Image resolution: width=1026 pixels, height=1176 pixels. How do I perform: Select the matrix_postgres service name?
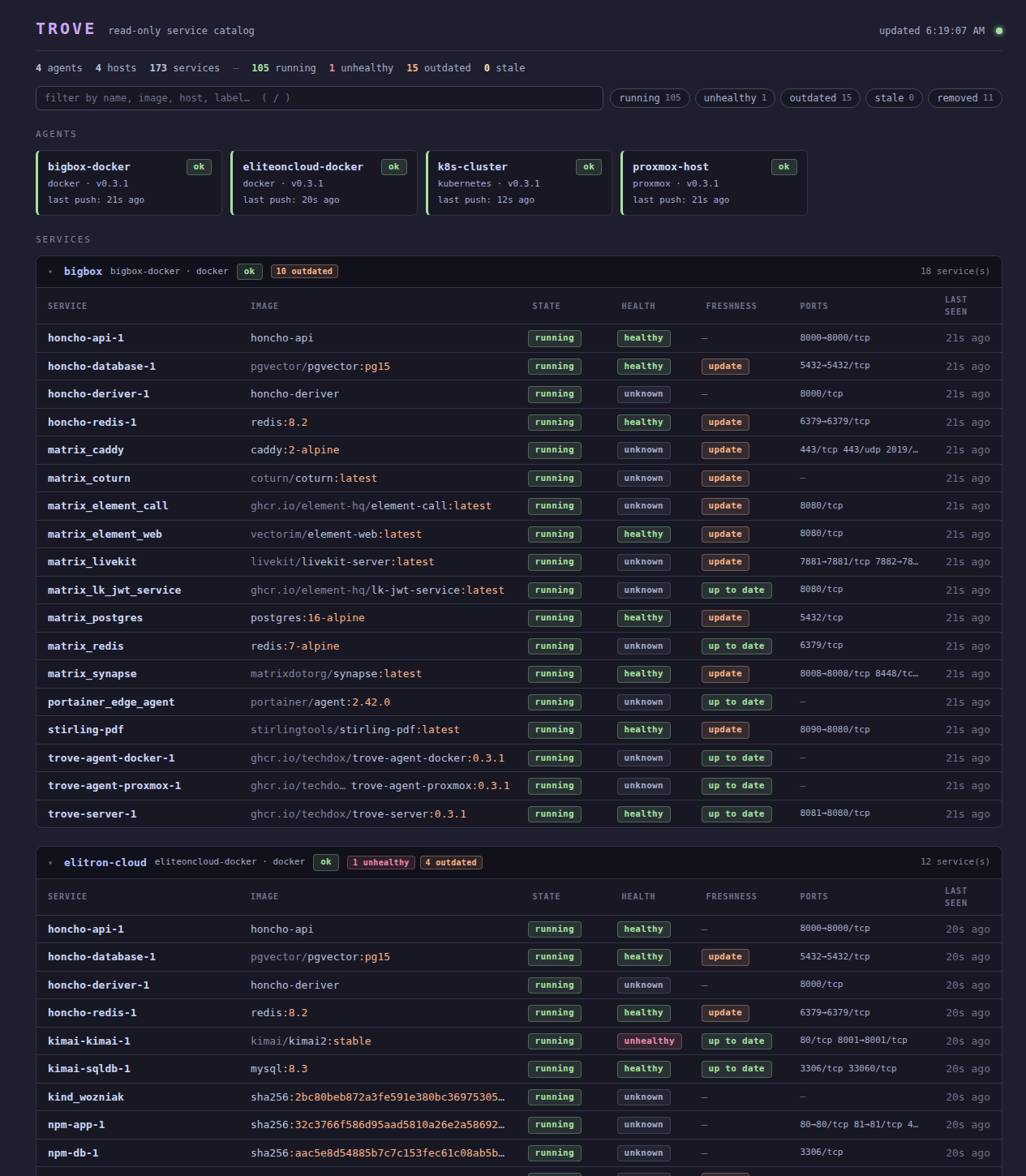(x=95, y=618)
